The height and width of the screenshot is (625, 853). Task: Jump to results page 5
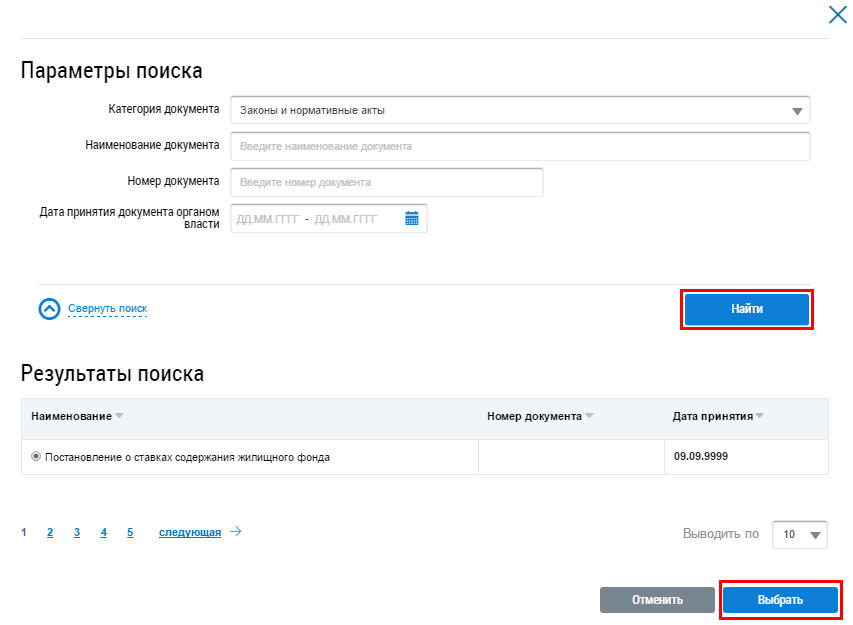point(130,533)
